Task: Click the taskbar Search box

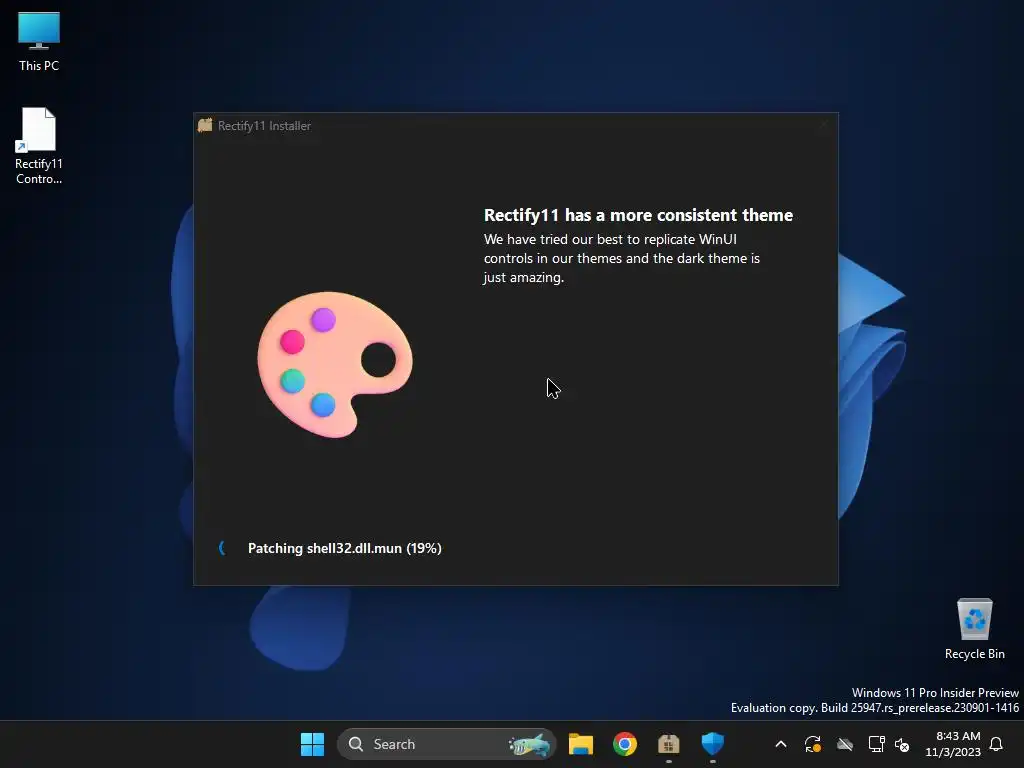Action: click(x=446, y=744)
